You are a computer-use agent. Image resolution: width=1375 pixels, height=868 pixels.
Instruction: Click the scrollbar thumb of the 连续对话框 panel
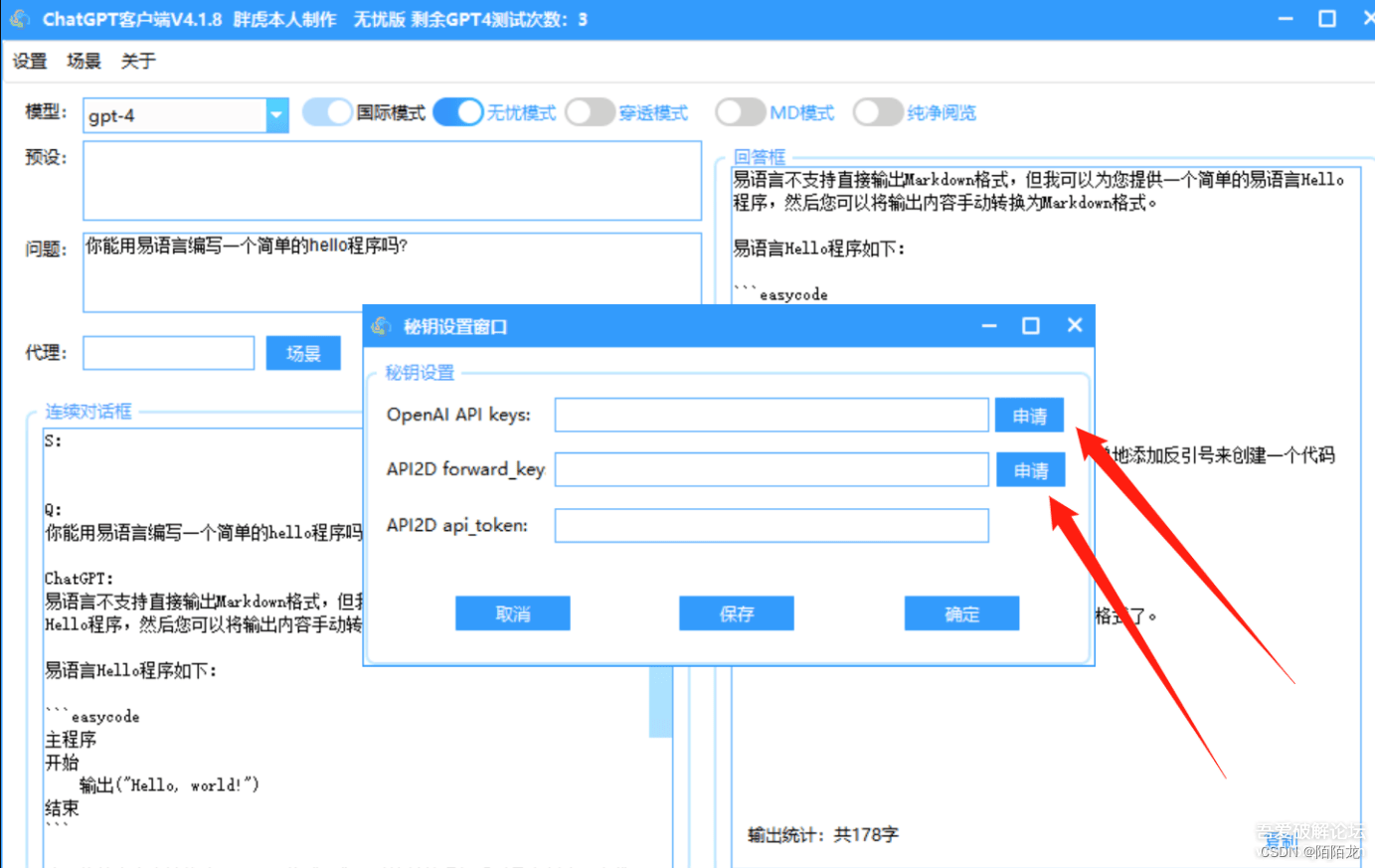point(660,702)
